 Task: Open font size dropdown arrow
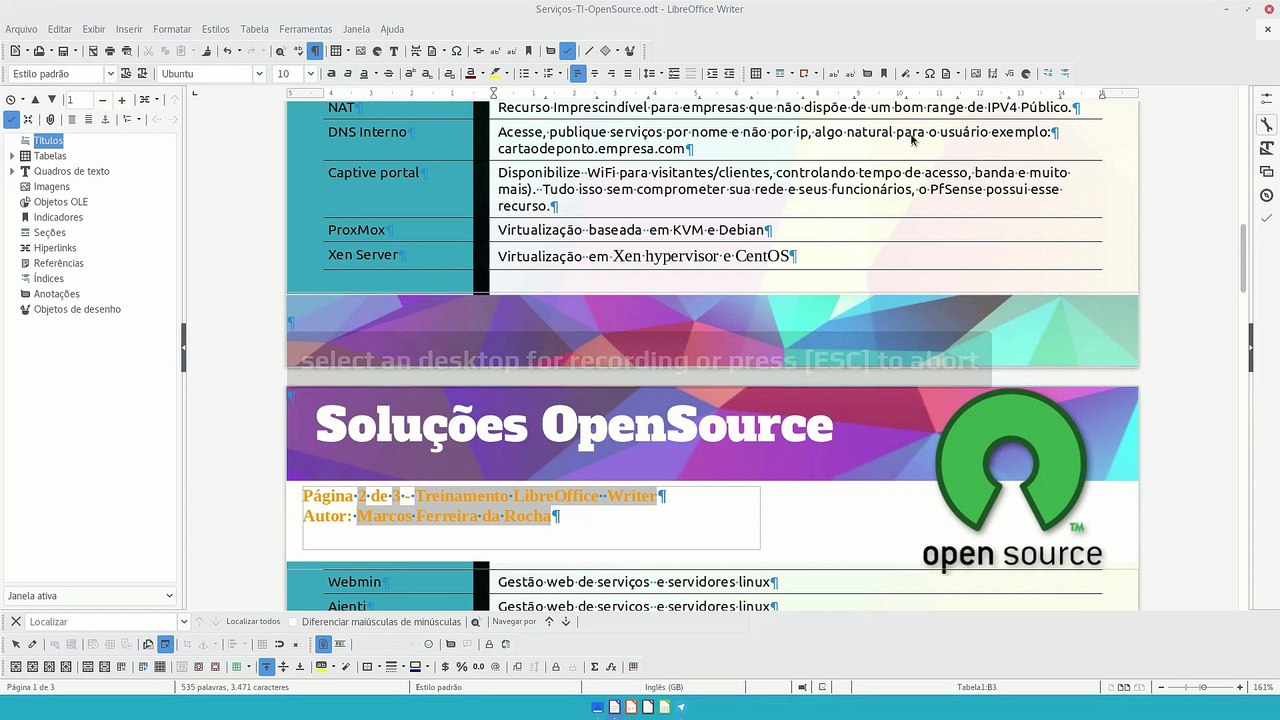coord(310,73)
